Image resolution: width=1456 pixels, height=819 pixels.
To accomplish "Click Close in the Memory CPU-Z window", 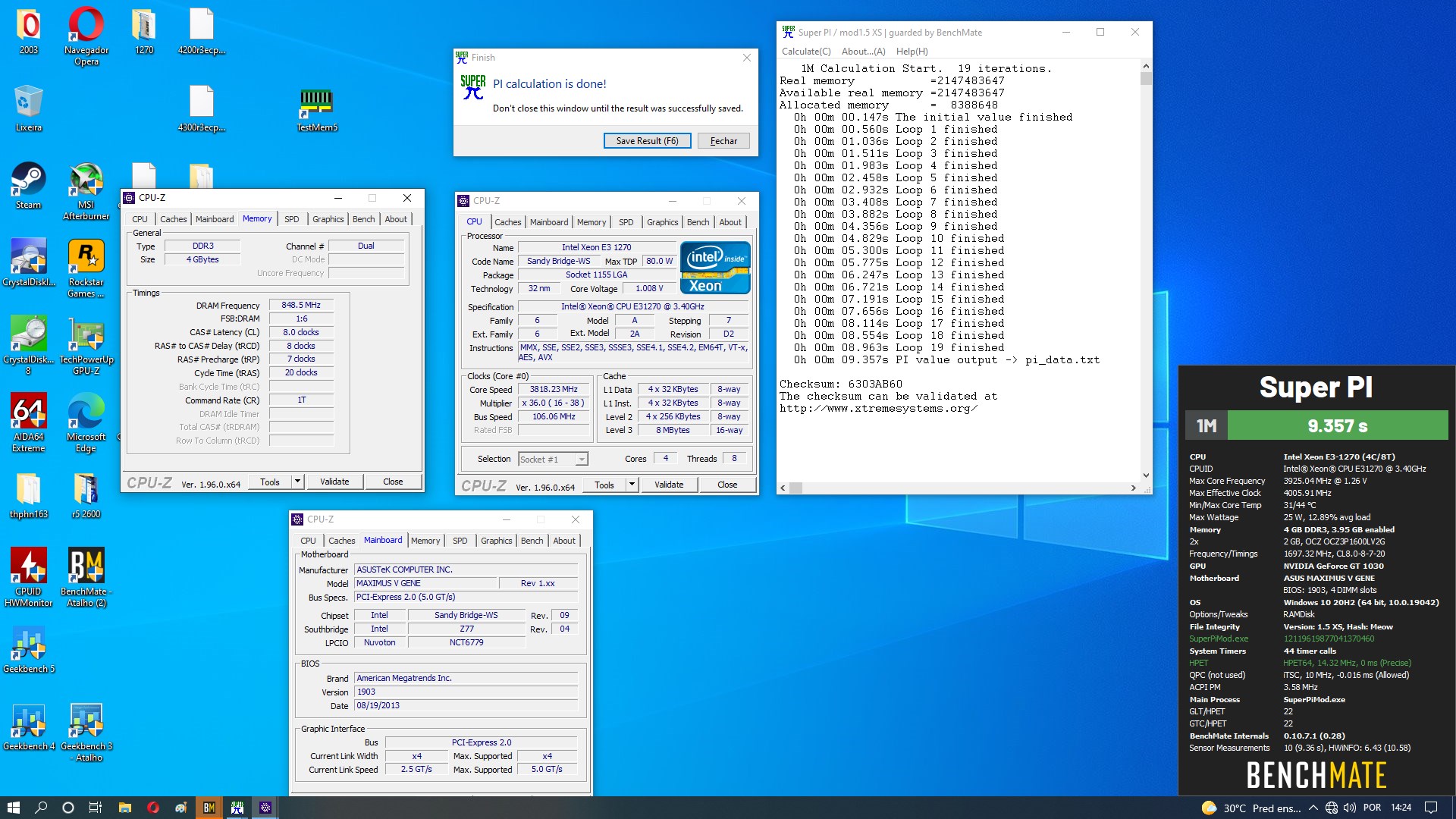I will (393, 482).
